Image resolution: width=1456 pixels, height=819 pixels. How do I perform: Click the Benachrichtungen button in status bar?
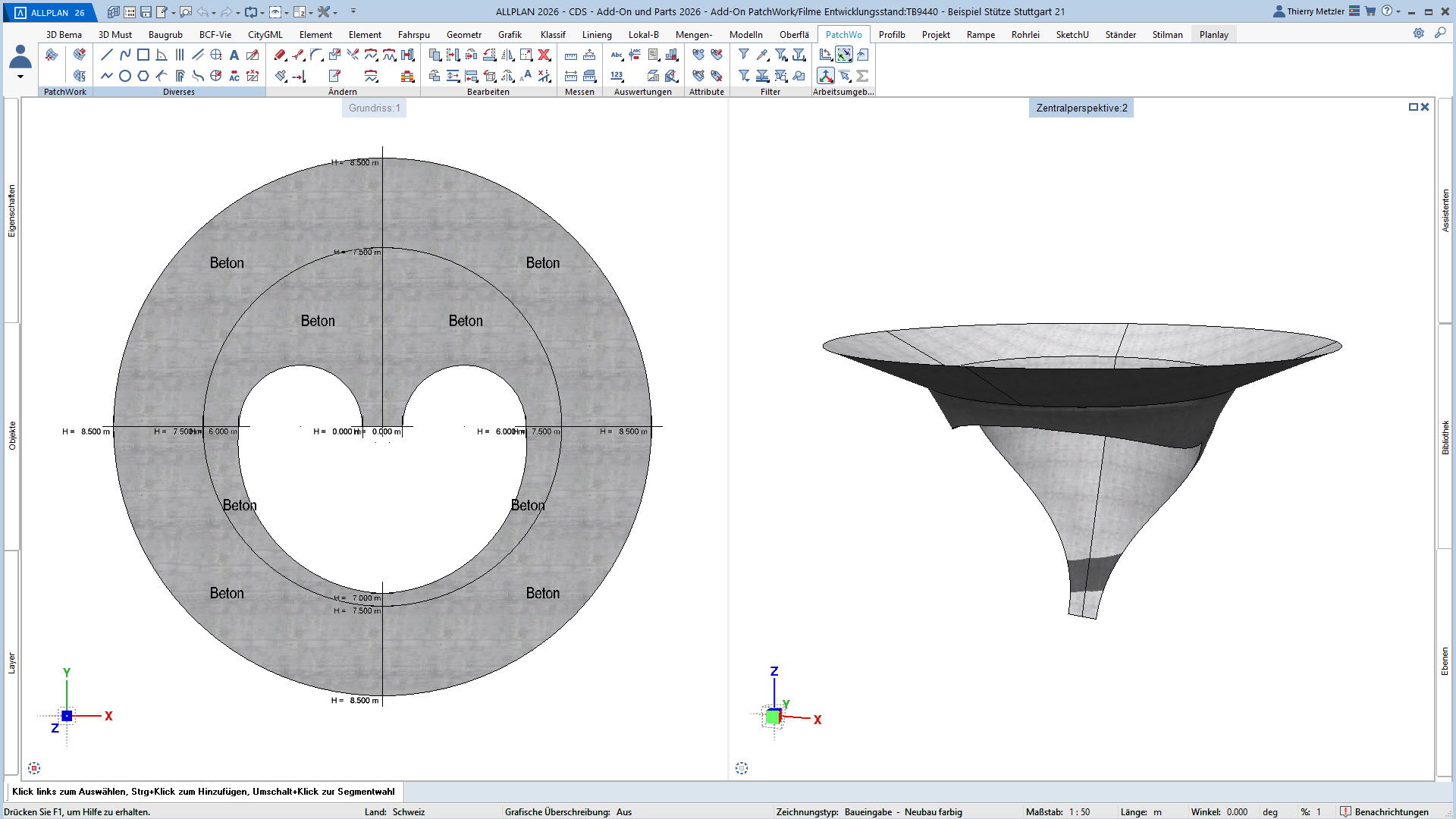pos(1384,811)
